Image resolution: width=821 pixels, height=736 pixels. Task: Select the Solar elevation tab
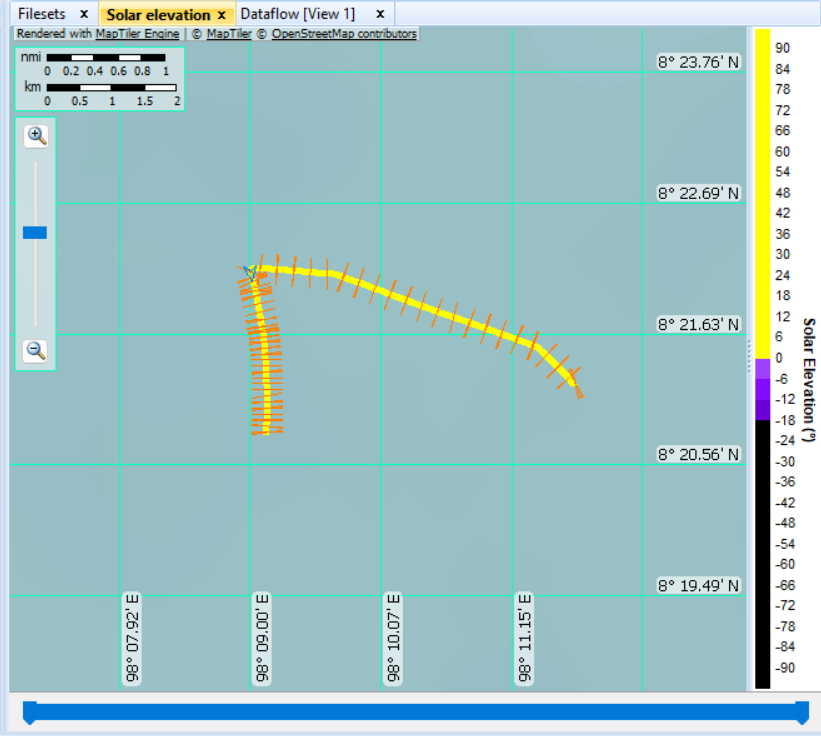(x=158, y=15)
